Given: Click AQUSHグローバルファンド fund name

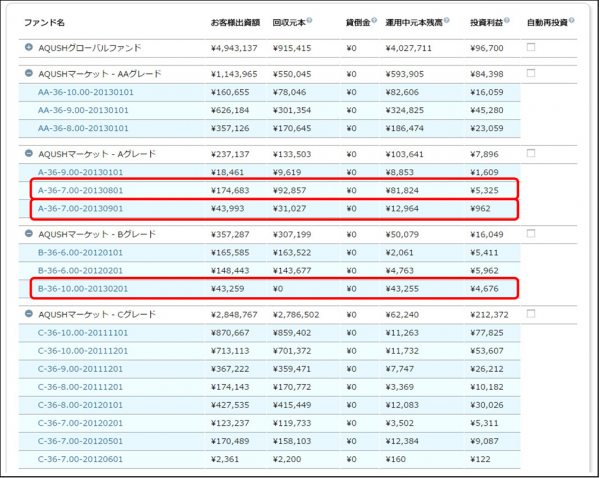Looking at the screenshot, I should pyautogui.click(x=90, y=48).
